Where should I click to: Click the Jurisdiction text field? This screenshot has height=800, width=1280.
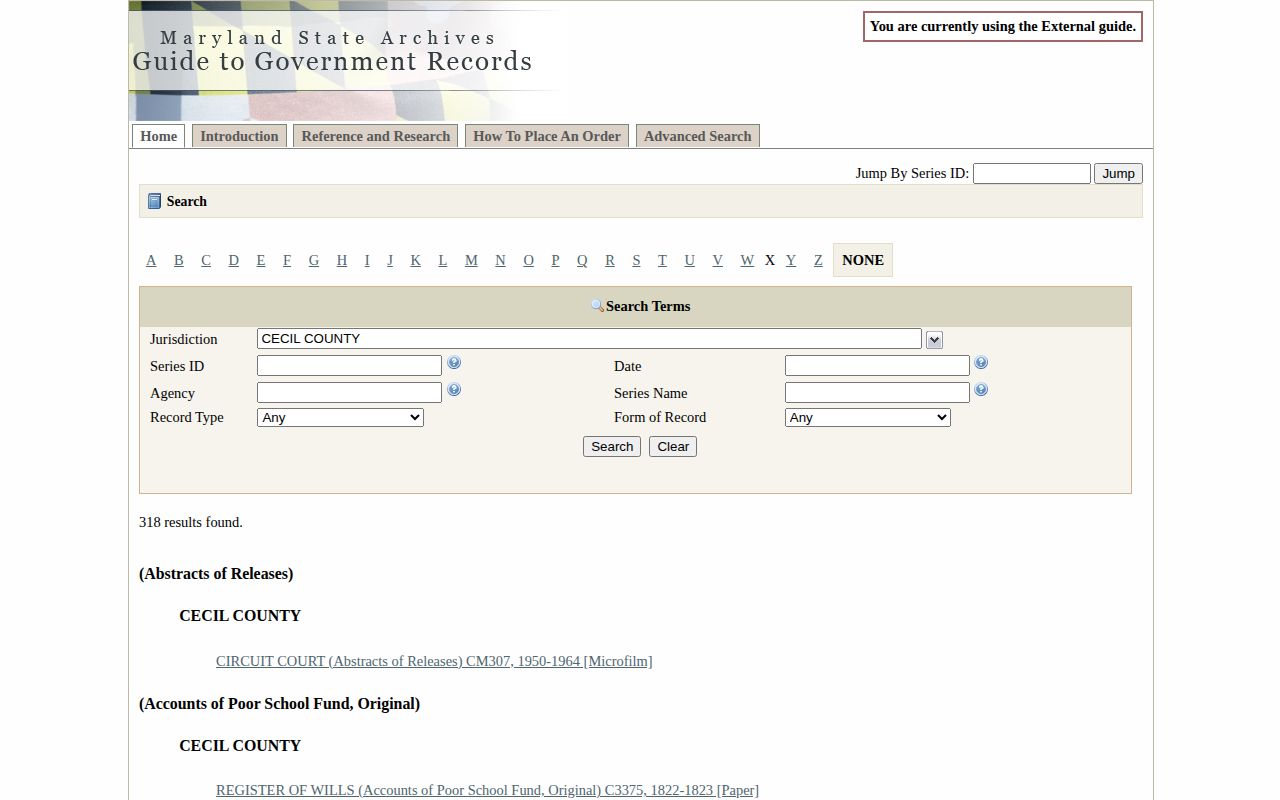[589, 339]
